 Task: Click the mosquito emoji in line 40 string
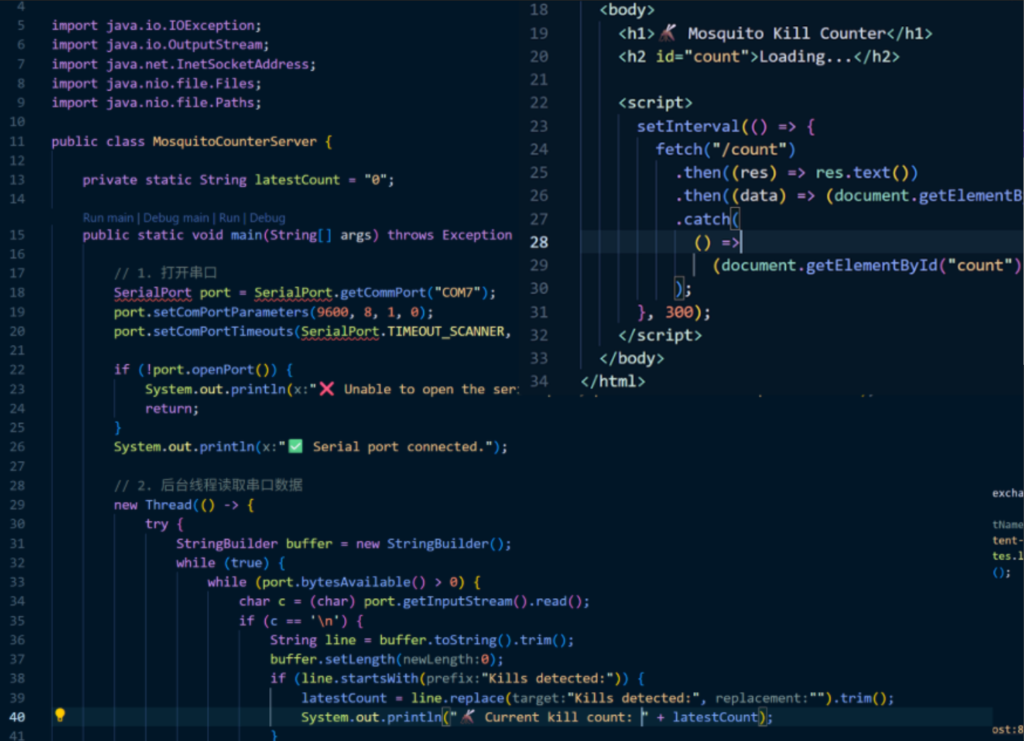coord(467,717)
